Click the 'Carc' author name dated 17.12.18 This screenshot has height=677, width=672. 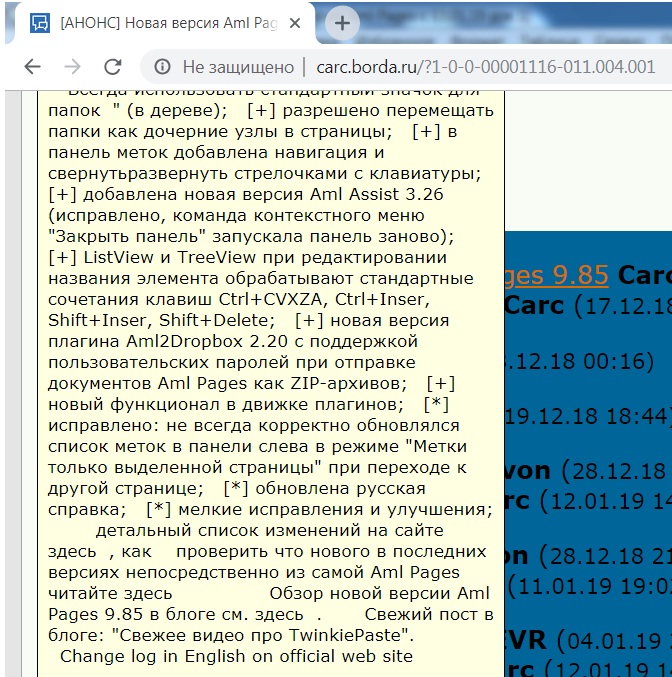click(x=534, y=305)
